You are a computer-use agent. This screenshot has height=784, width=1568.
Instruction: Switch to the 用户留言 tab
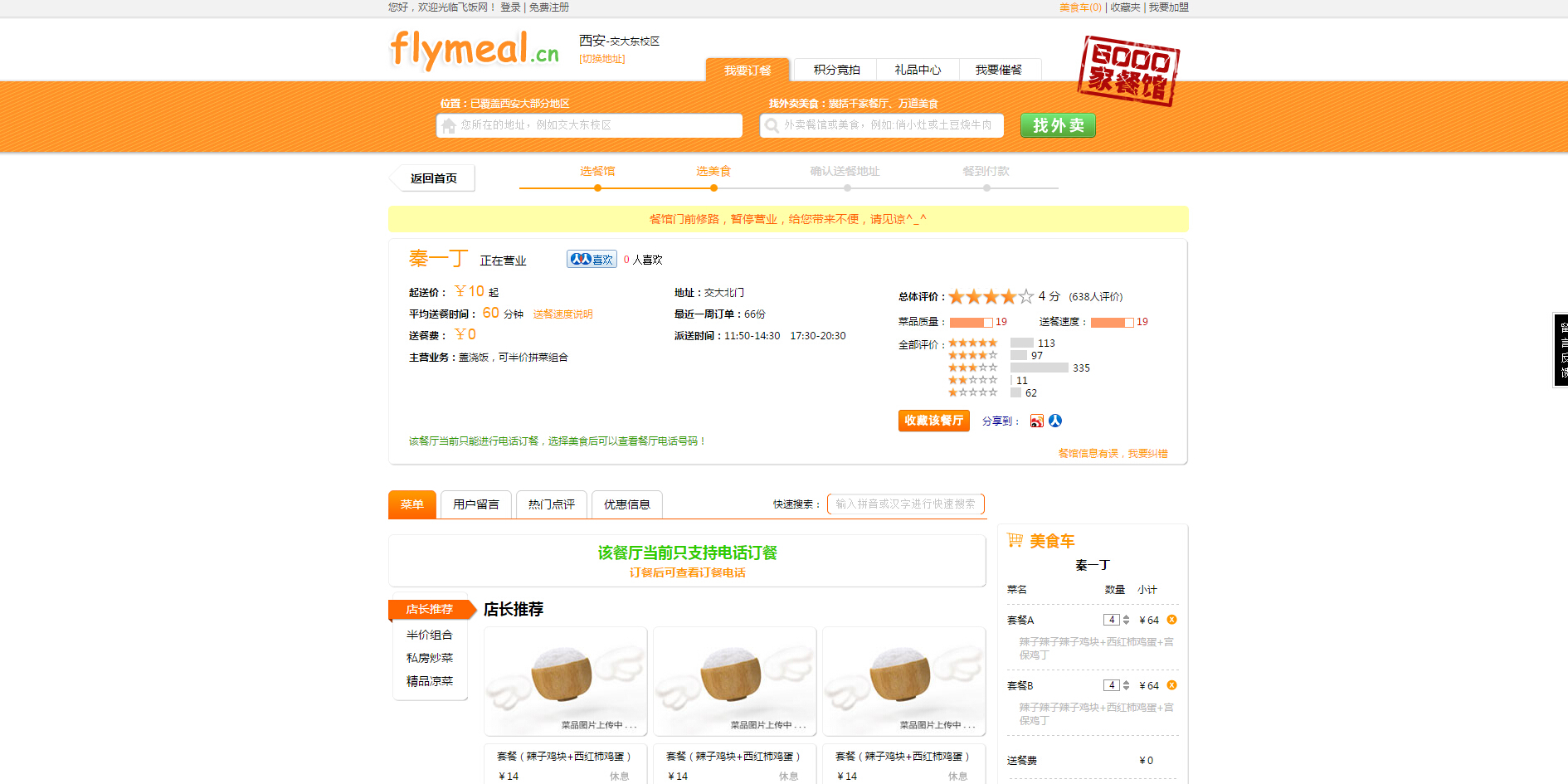[475, 504]
